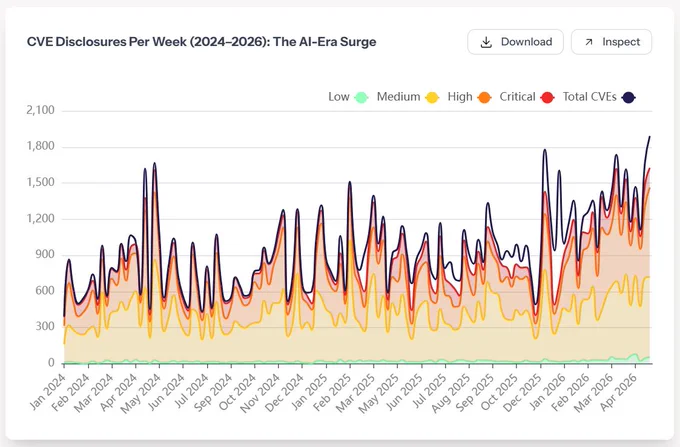The width and height of the screenshot is (680, 447).
Task: Click the Download button
Action: 515,42
